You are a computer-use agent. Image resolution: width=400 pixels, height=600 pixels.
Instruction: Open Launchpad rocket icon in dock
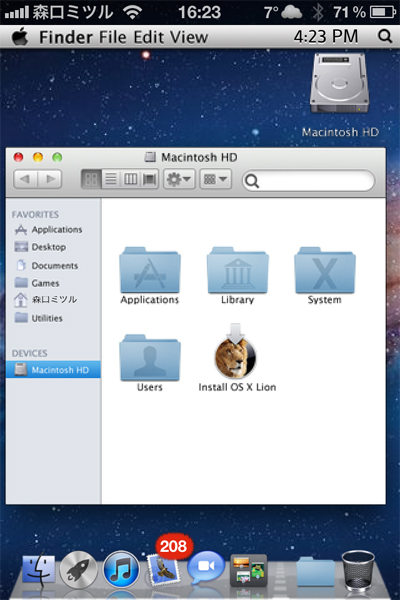point(78,570)
